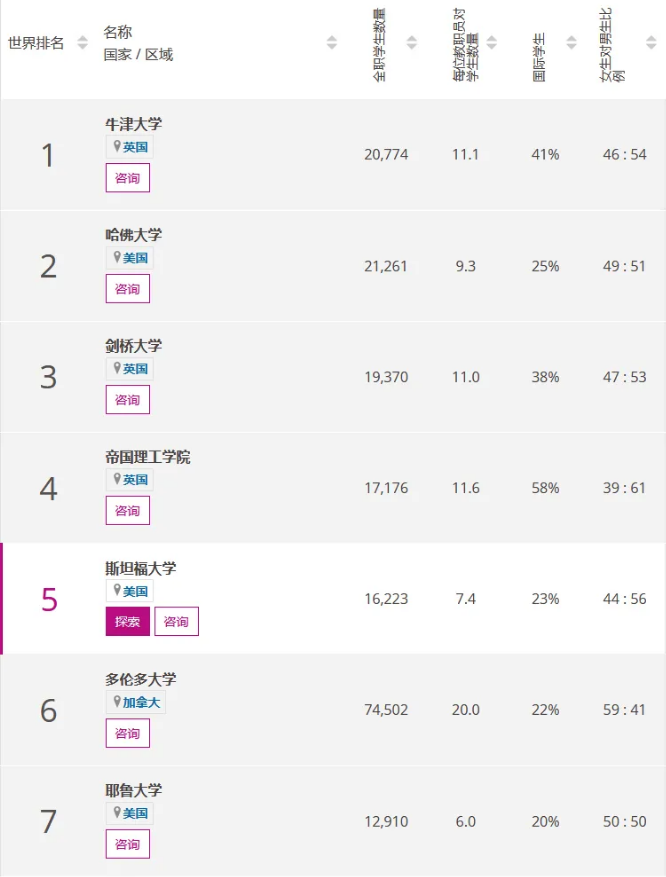Click the 世界排名 column header text
This screenshot has height=877, width=666.
point(36,43)
